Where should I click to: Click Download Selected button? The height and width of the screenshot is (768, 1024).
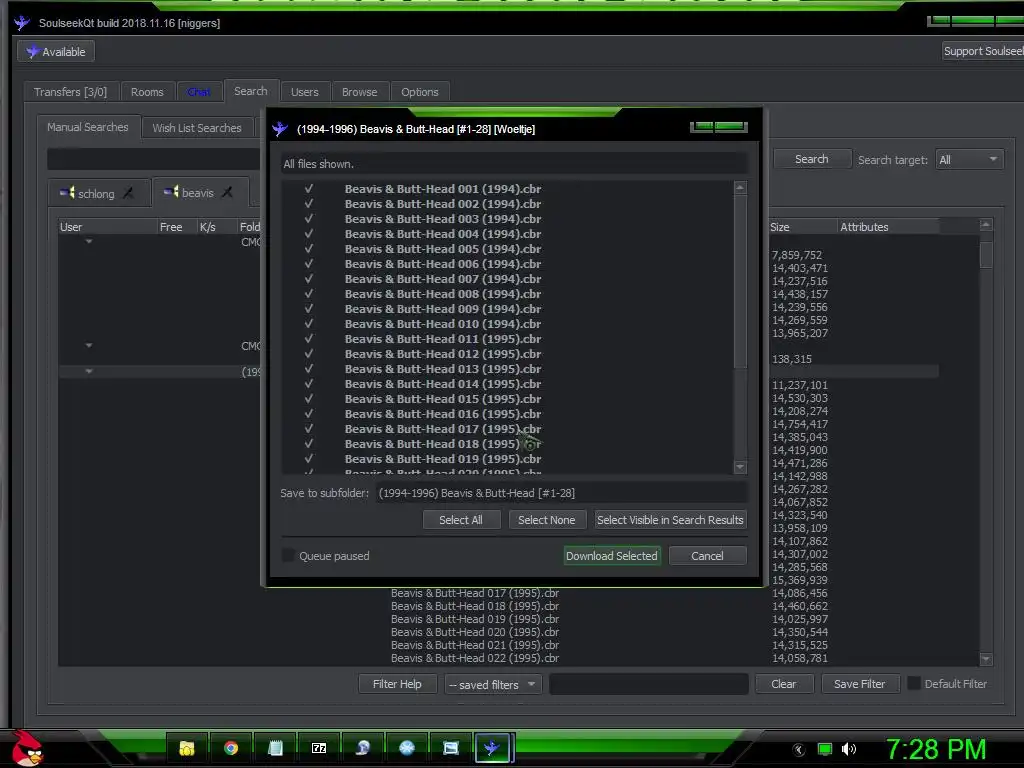coord(612,556)
